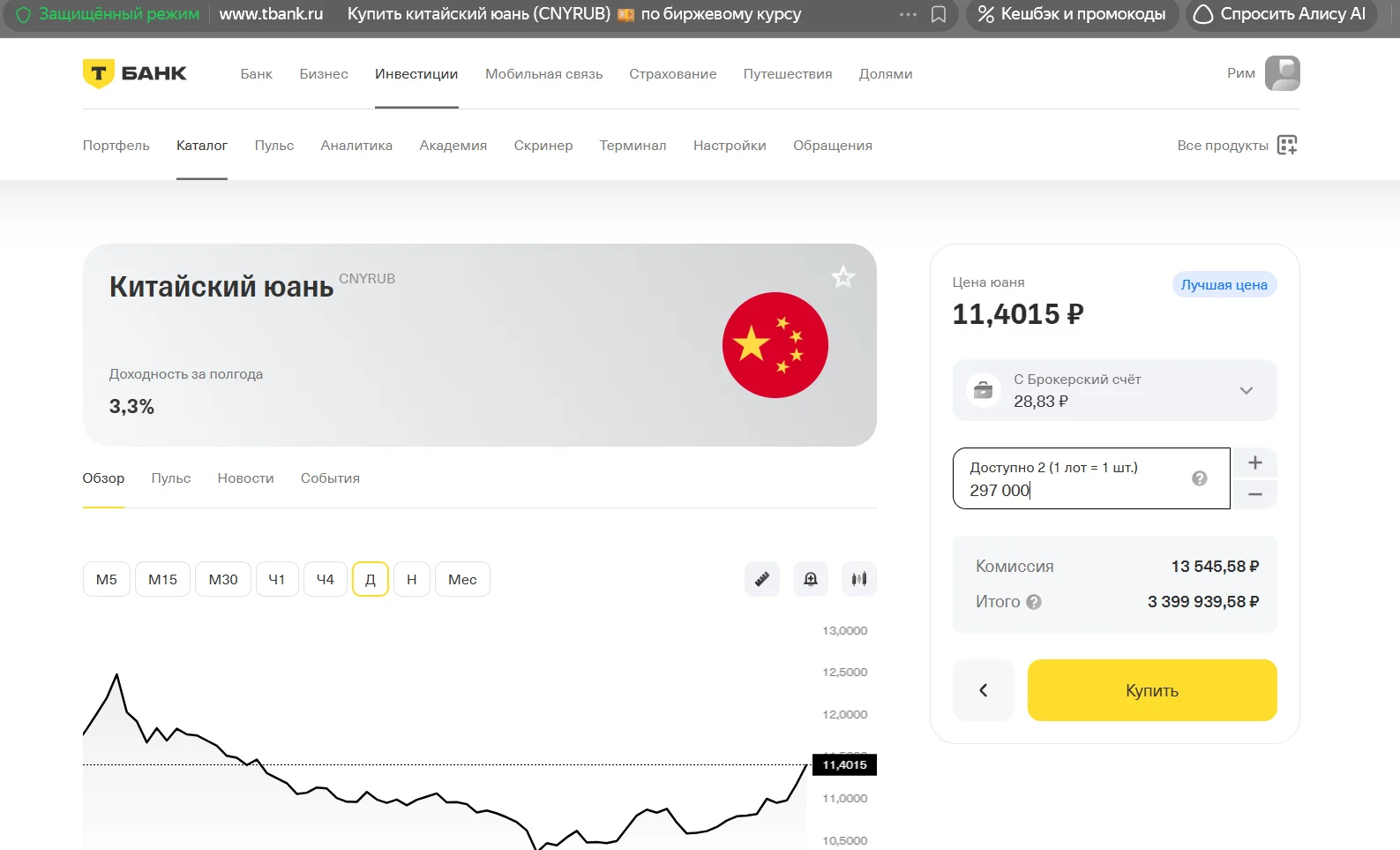Go to the Каталог tab
Image resolution: width=1400 pixels, height=850 pixels.
[202, 146]
